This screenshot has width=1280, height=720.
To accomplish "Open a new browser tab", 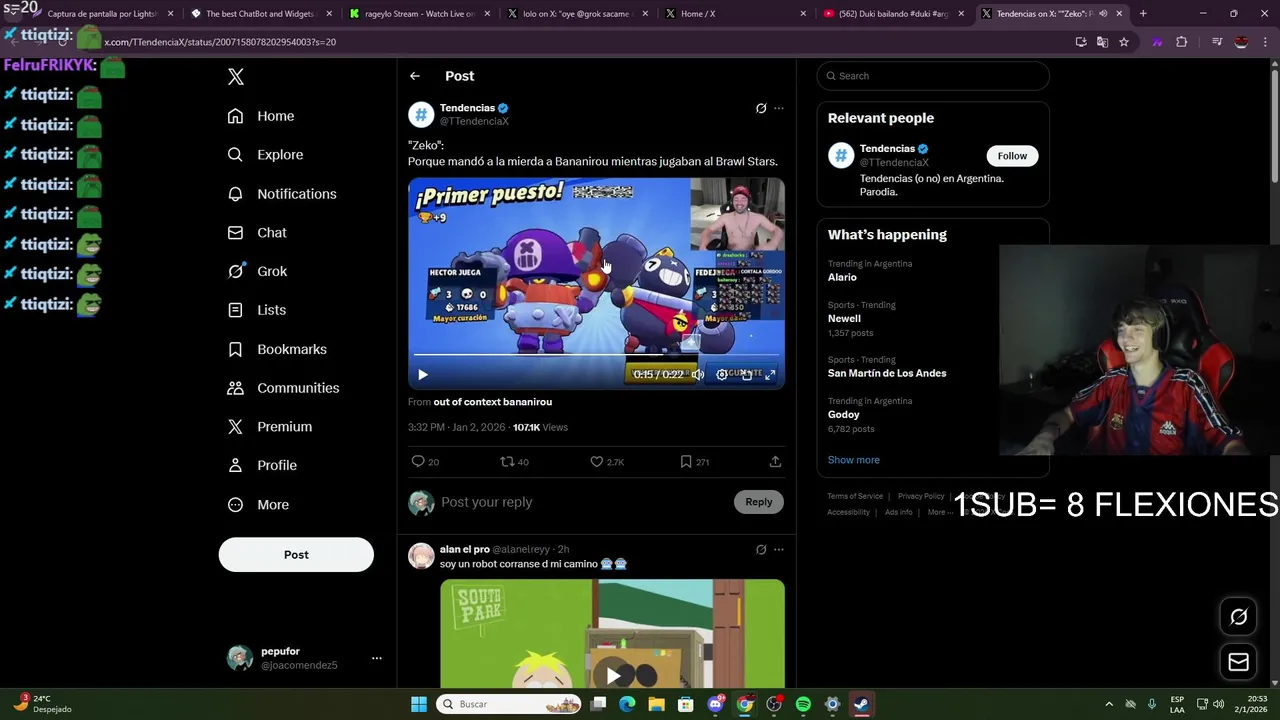I will click(1143, 14).
